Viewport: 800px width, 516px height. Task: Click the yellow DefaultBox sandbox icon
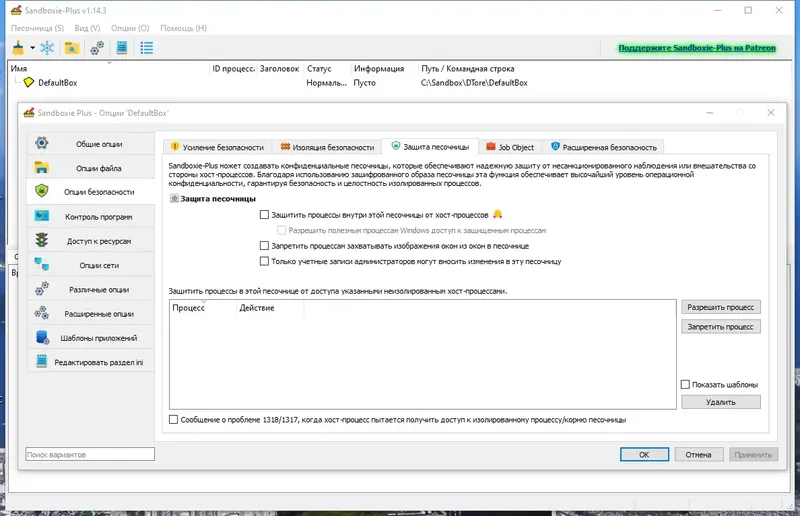[x=29, y=82]
